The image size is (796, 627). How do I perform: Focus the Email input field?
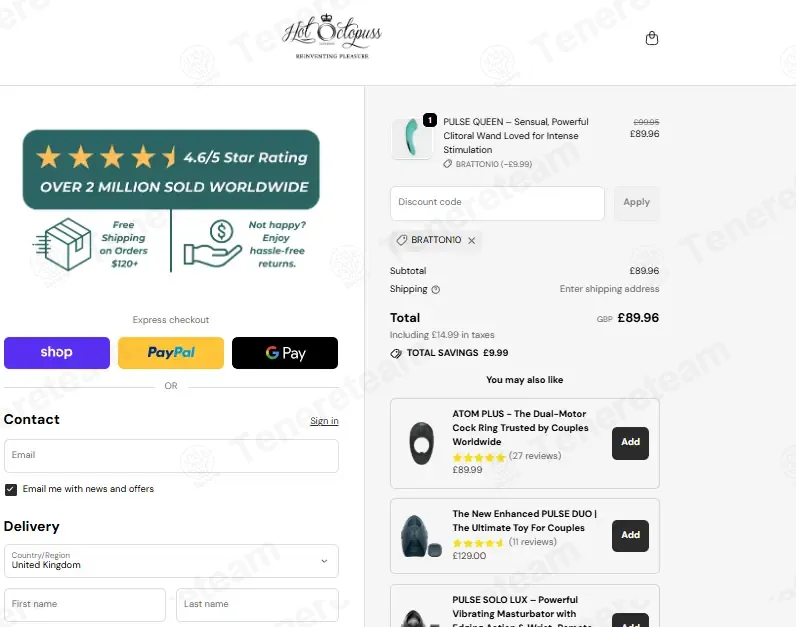point(171,456)
